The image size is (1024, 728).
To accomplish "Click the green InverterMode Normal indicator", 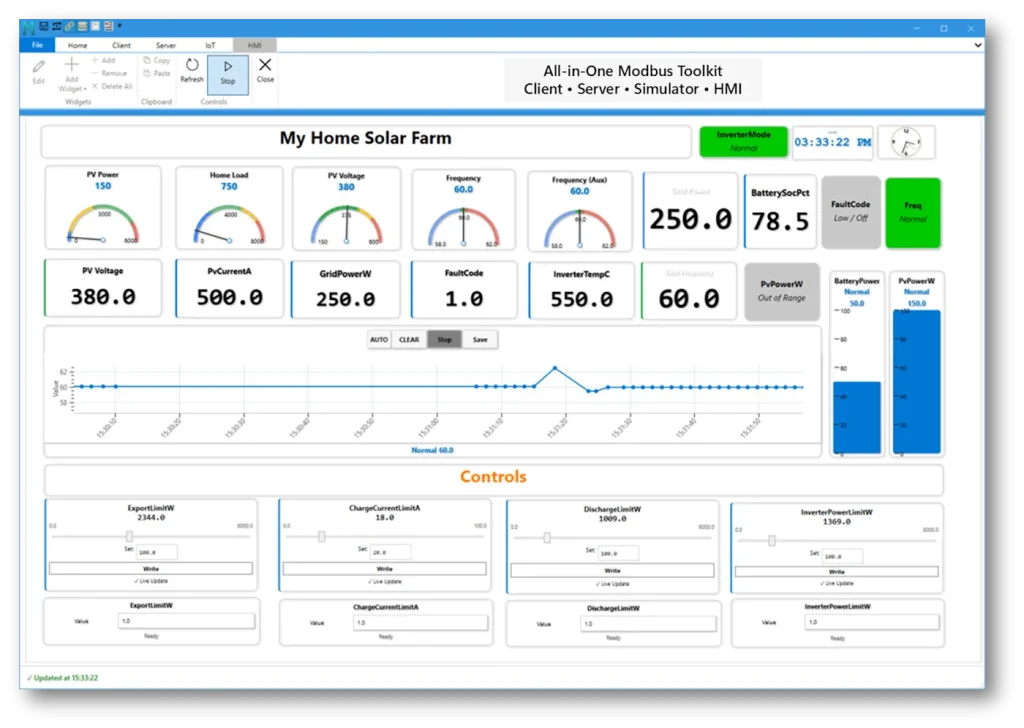I will pos(743,141).
